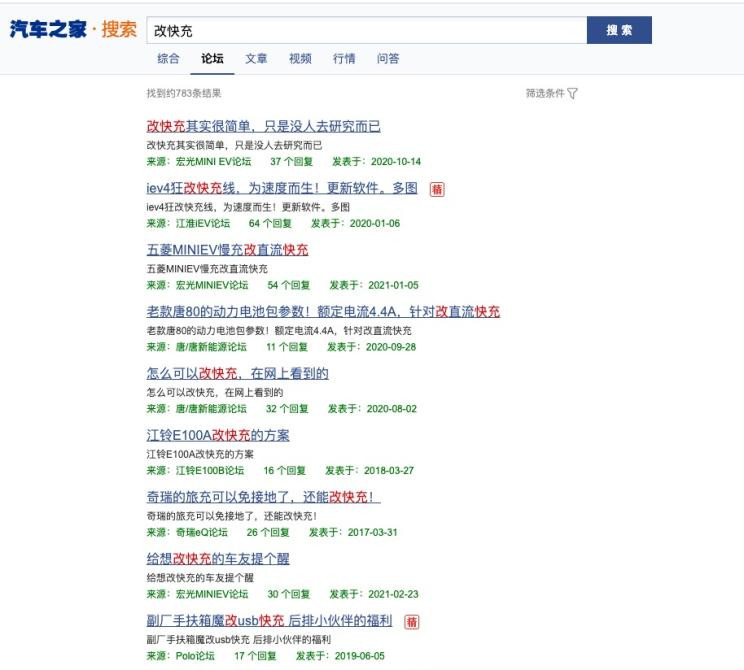Select the 论坛 tab

point(212,58)
